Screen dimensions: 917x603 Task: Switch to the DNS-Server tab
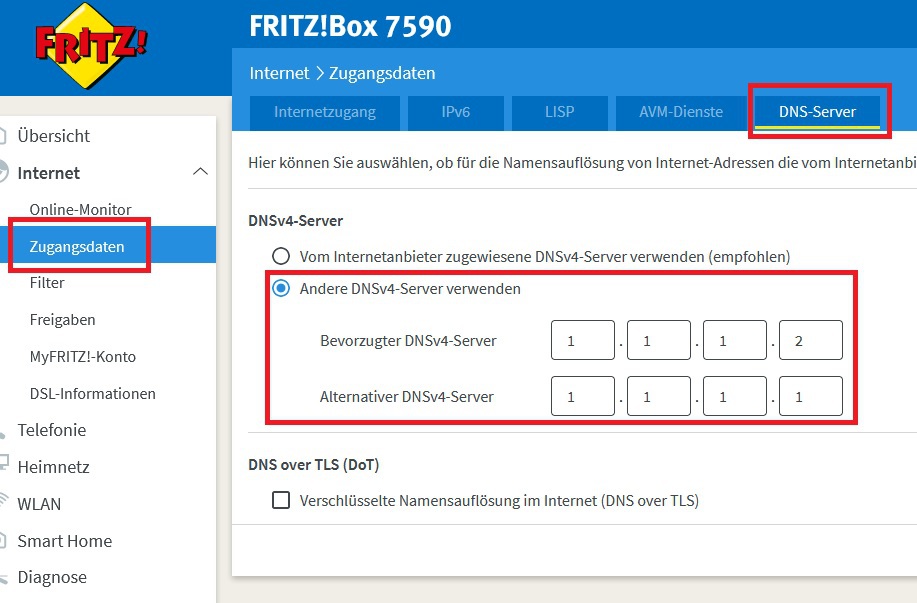pyautogui.click(x=817, y=112)
